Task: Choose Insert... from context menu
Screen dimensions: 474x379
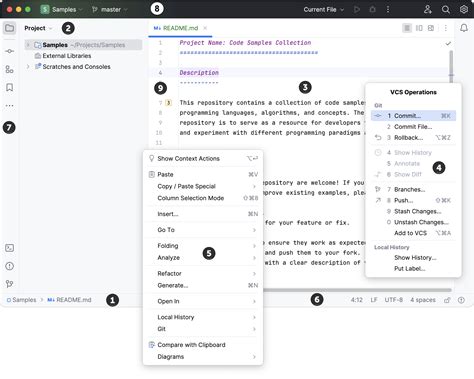Action: [x=203, y=214]
